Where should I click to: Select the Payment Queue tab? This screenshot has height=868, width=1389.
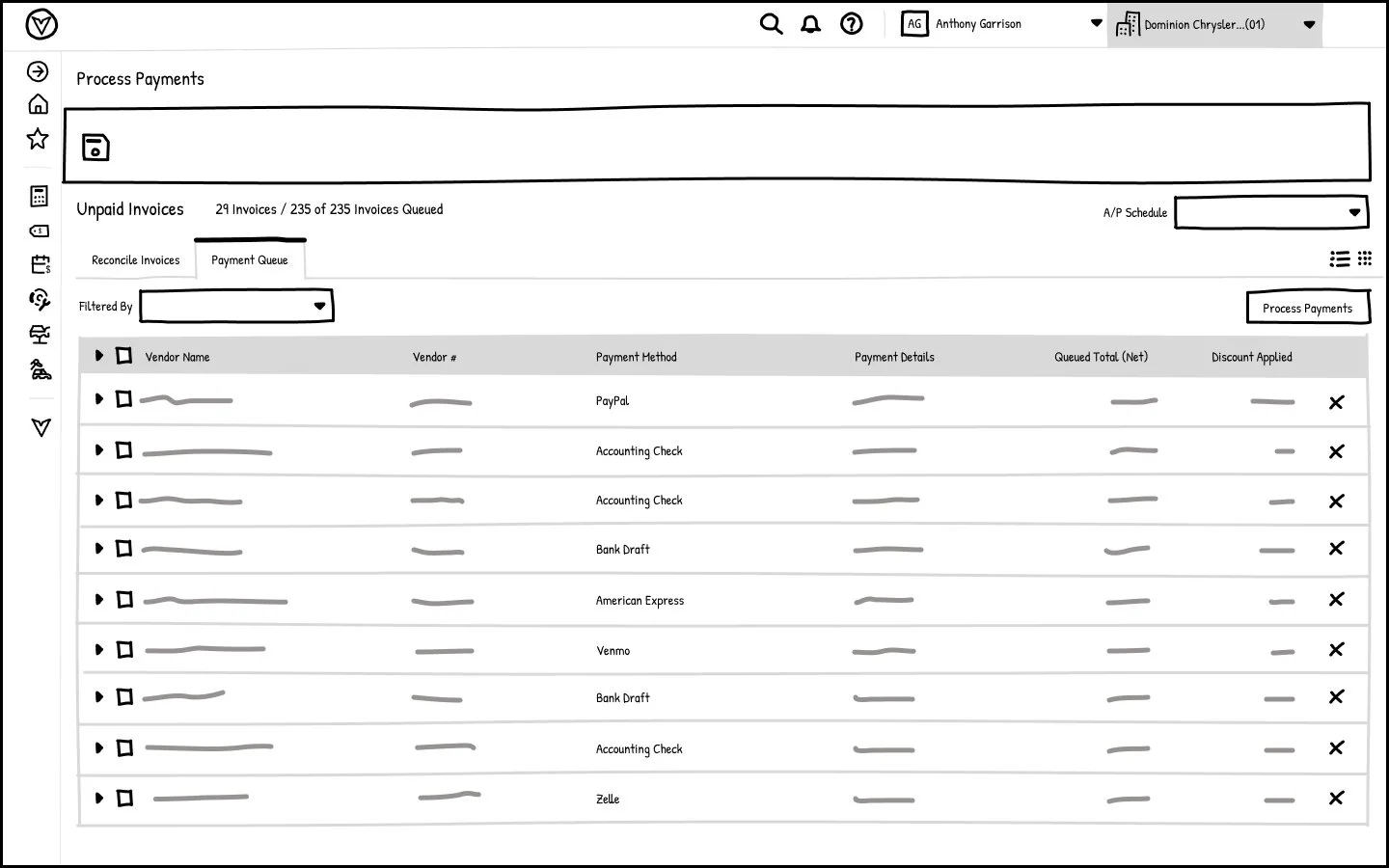250,260
